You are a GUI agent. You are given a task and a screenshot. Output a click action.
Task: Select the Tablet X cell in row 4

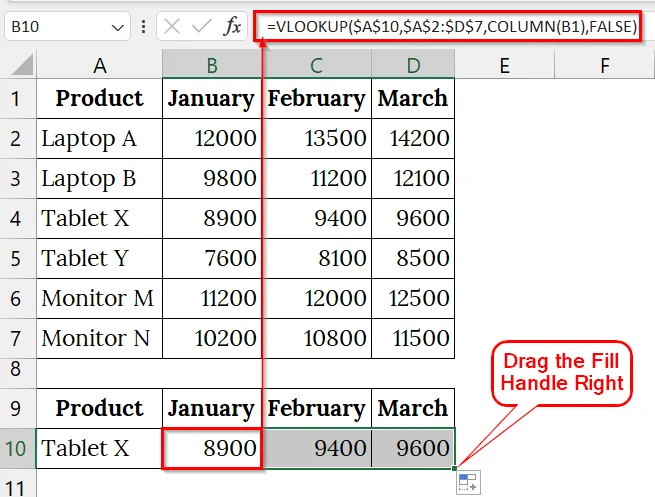[99, 218]
